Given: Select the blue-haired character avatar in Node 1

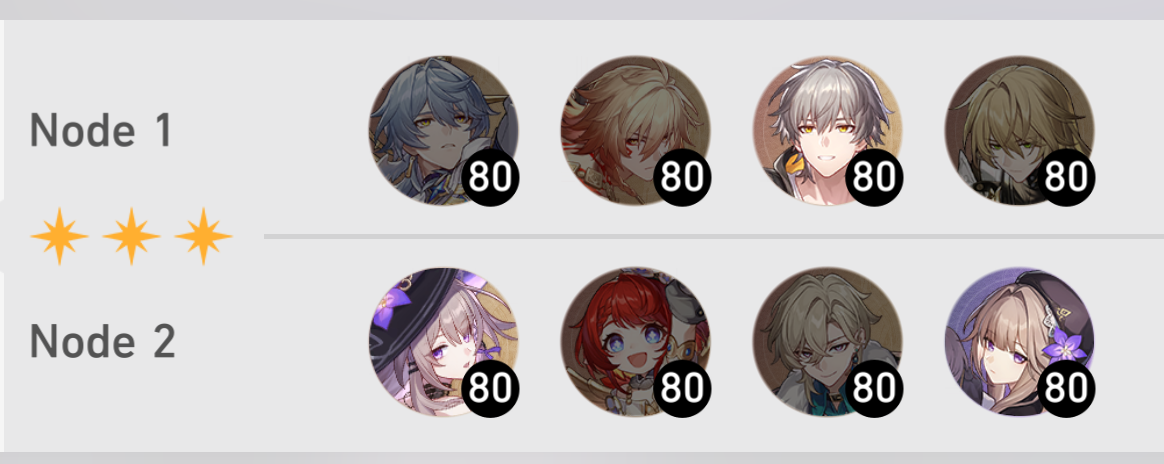Looking at the screenshot, I should click(443, 130).
